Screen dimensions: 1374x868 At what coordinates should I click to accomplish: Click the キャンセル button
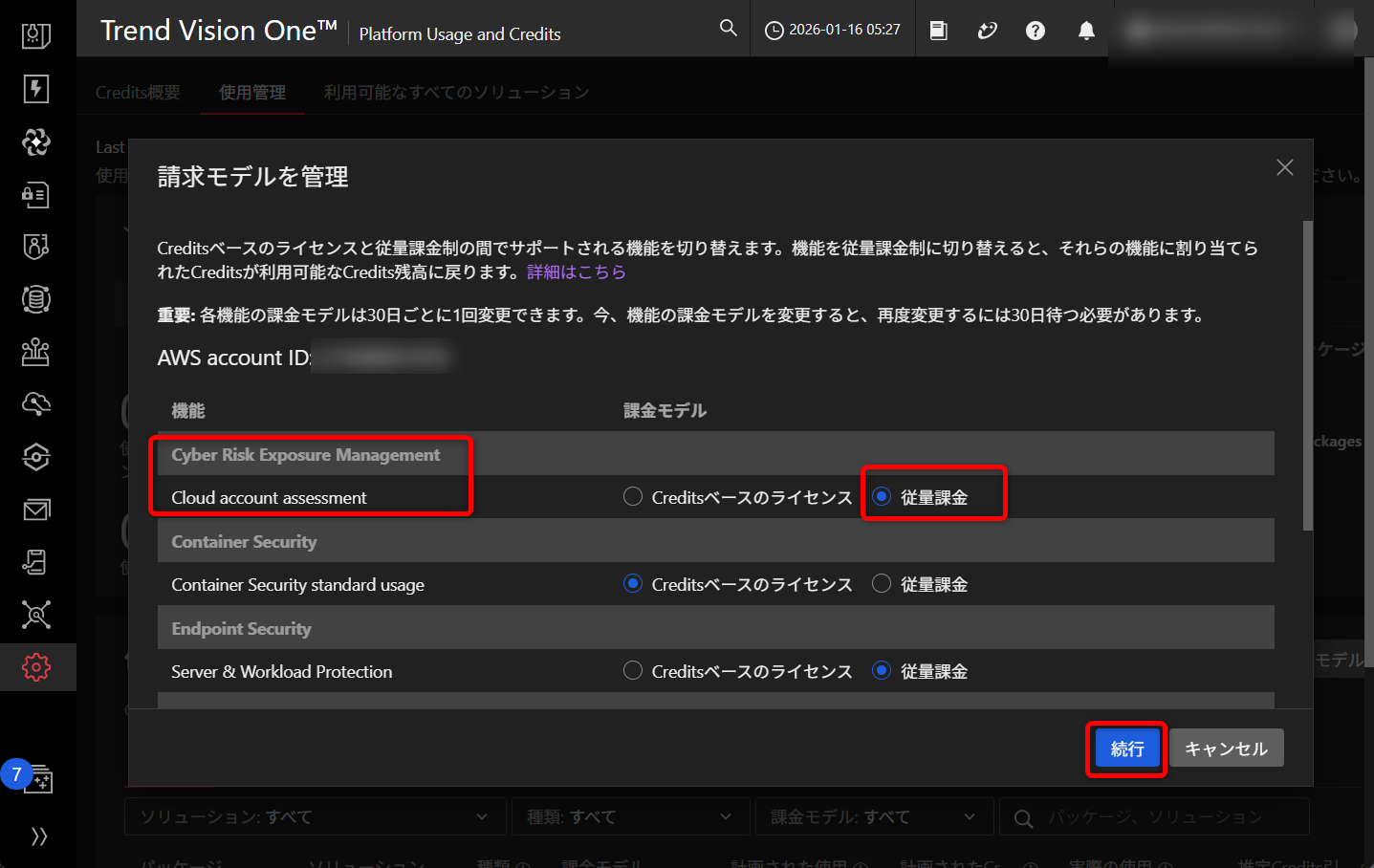[1227, 749]
